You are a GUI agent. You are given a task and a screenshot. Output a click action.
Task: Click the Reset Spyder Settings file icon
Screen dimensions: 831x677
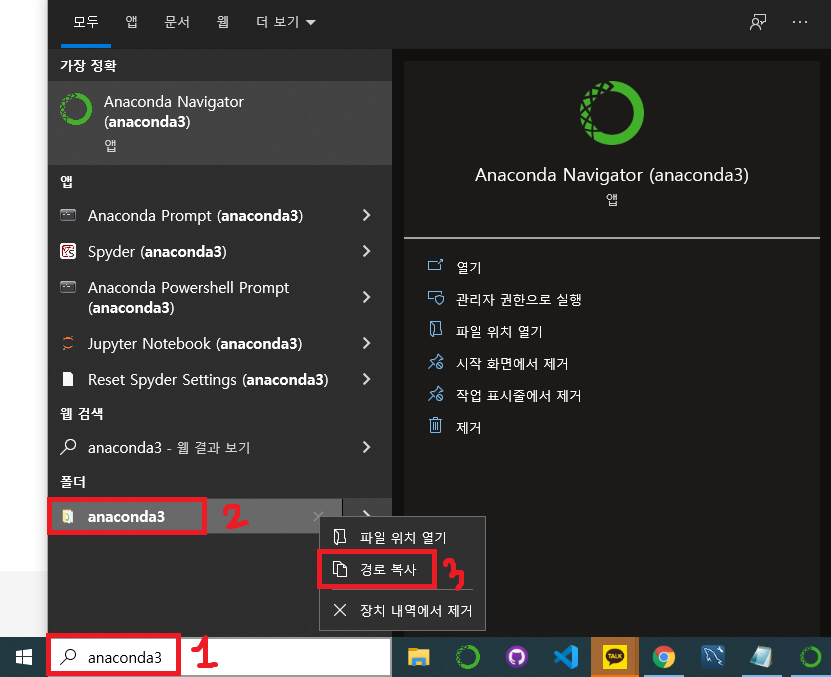[x=68, y=379]
